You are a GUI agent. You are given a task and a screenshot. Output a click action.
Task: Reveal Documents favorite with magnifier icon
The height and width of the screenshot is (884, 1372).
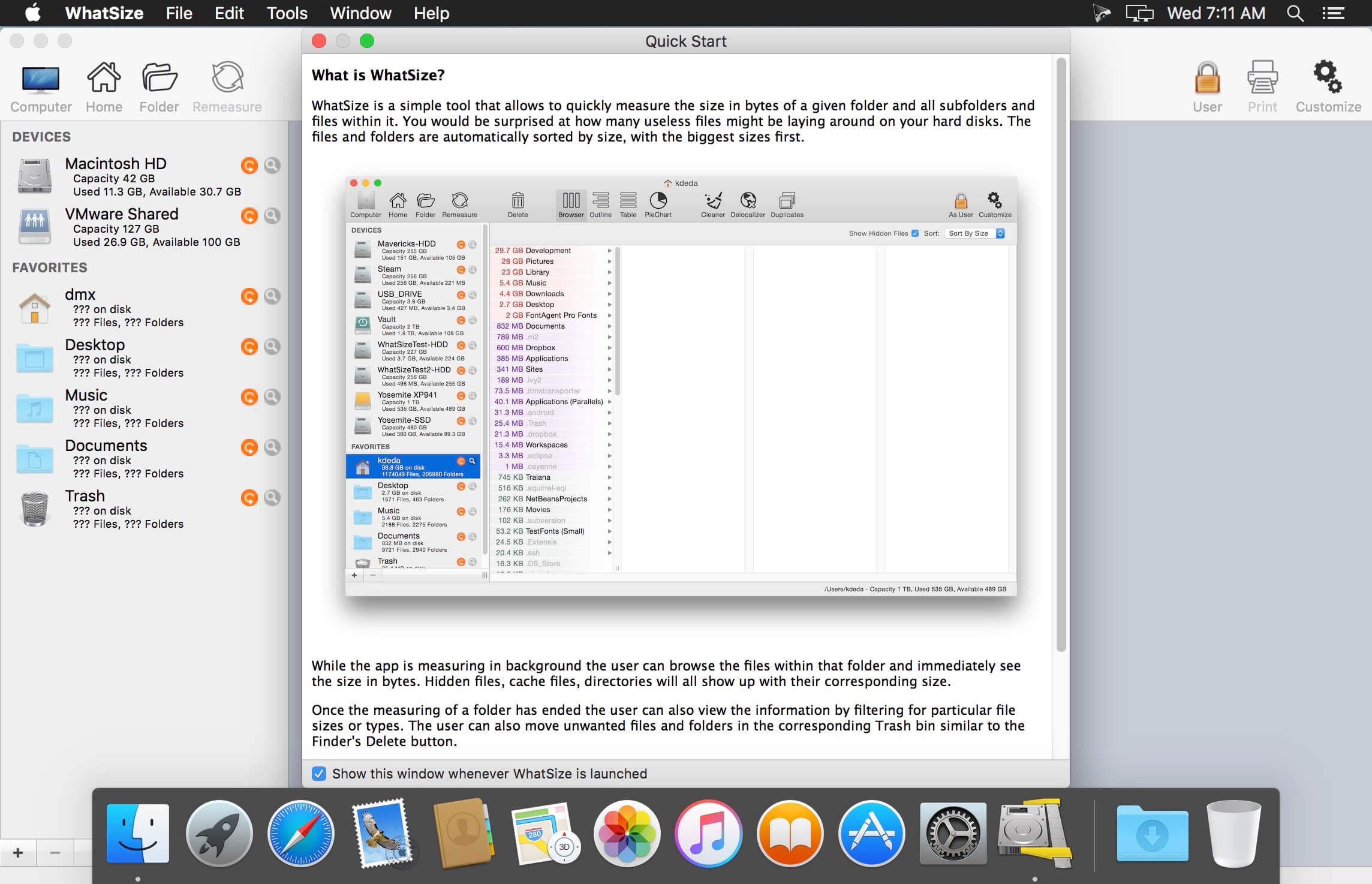(272, 447)
